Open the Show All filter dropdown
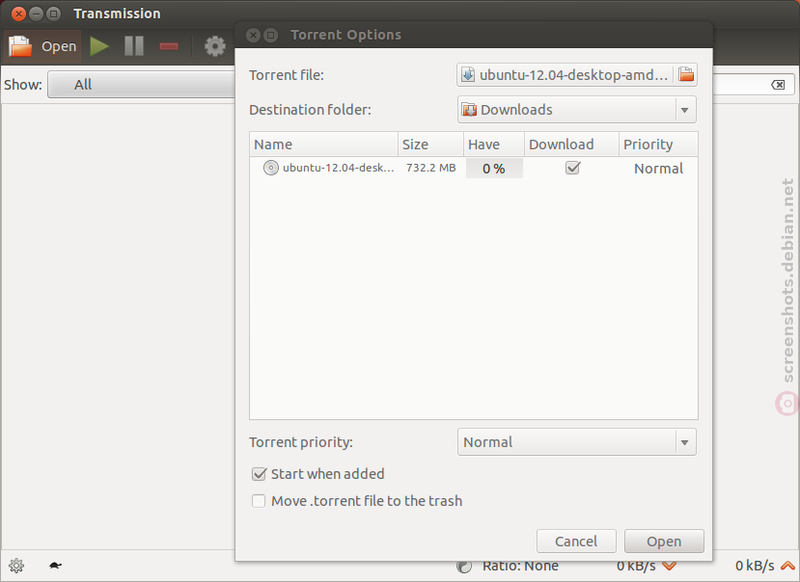Image resolution: width=800 pixels, height=582 pixels. (141, 85)
